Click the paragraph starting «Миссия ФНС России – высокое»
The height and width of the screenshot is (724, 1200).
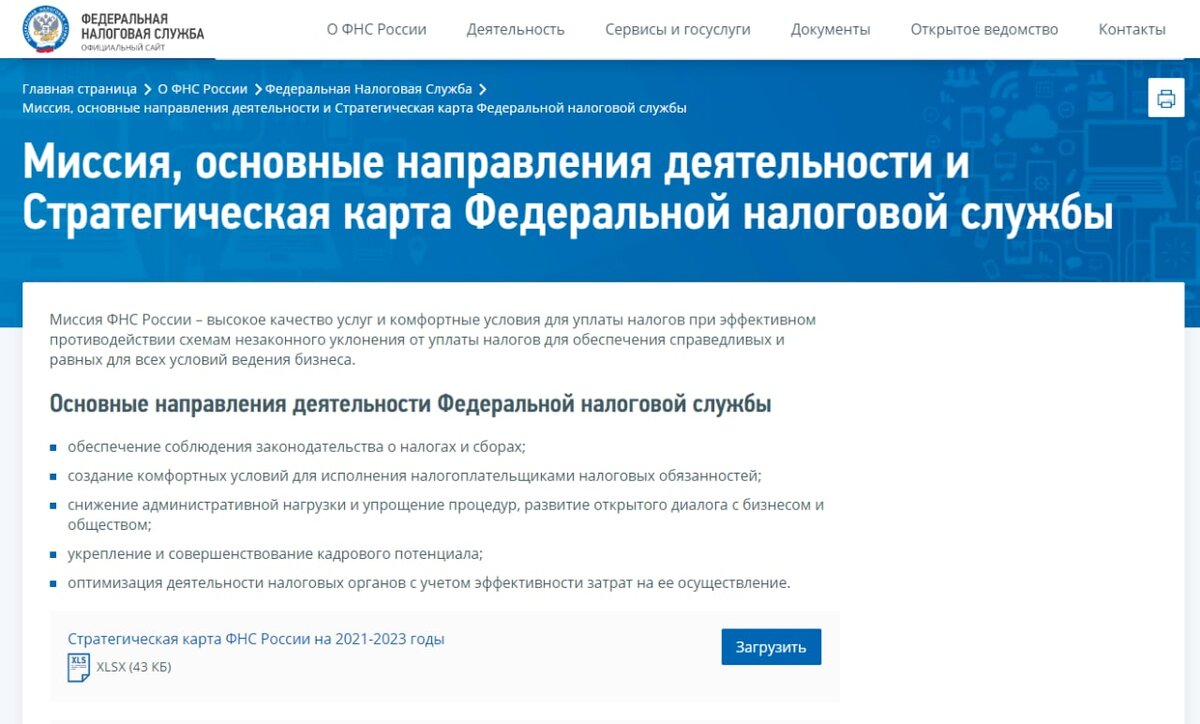(433, 339)
